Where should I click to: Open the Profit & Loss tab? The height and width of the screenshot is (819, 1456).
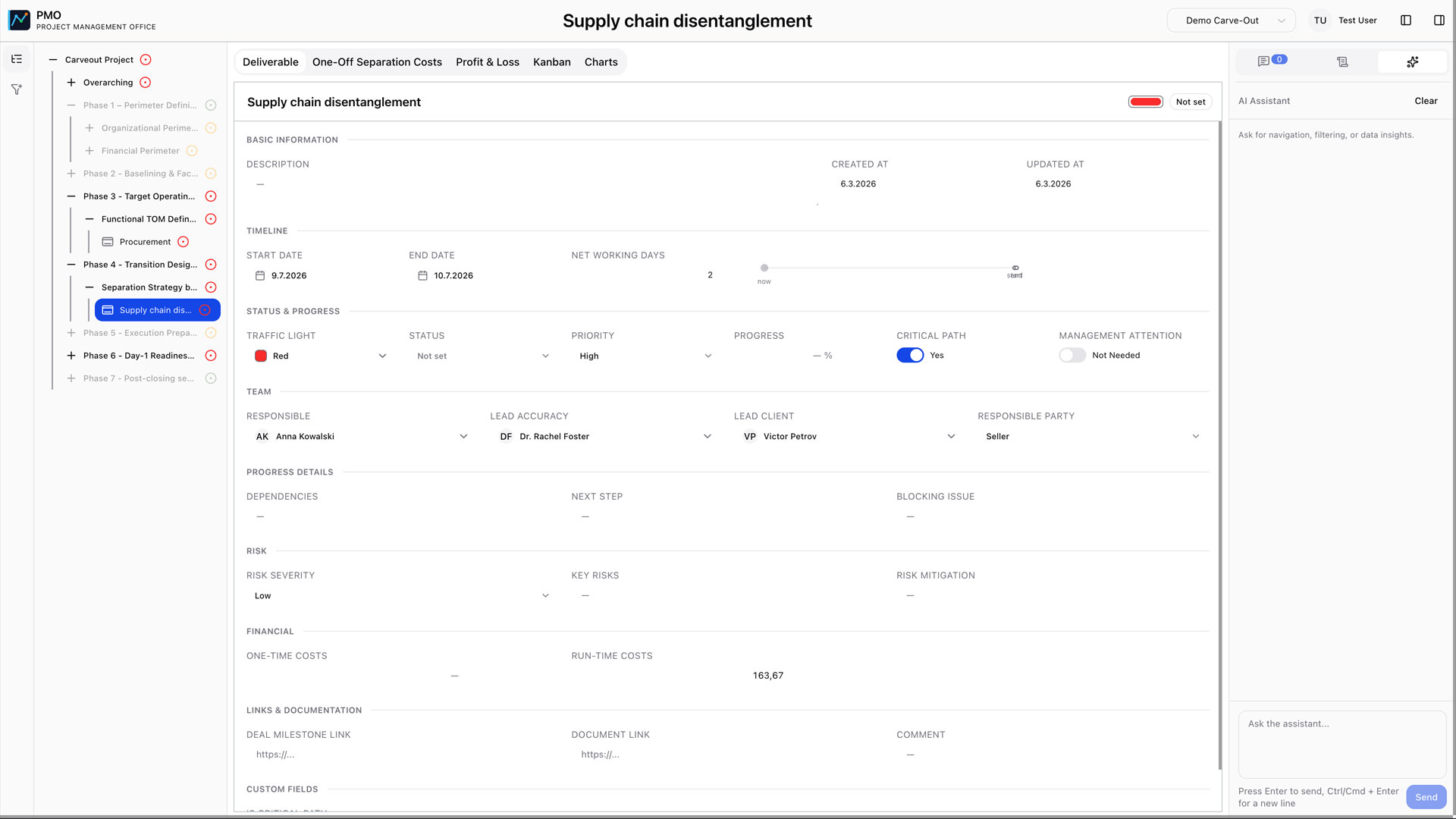click(x=488, y=61)
